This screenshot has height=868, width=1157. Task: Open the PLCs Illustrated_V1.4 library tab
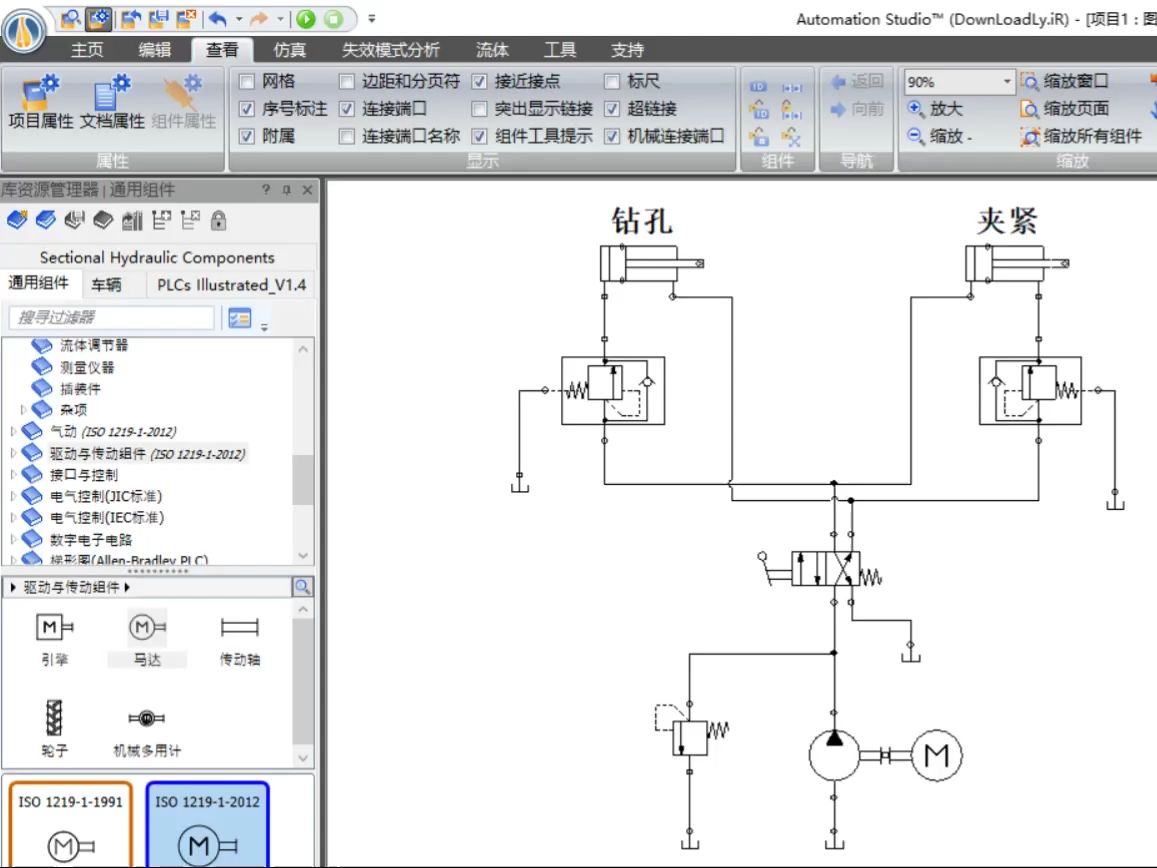(x=230, y=285)
